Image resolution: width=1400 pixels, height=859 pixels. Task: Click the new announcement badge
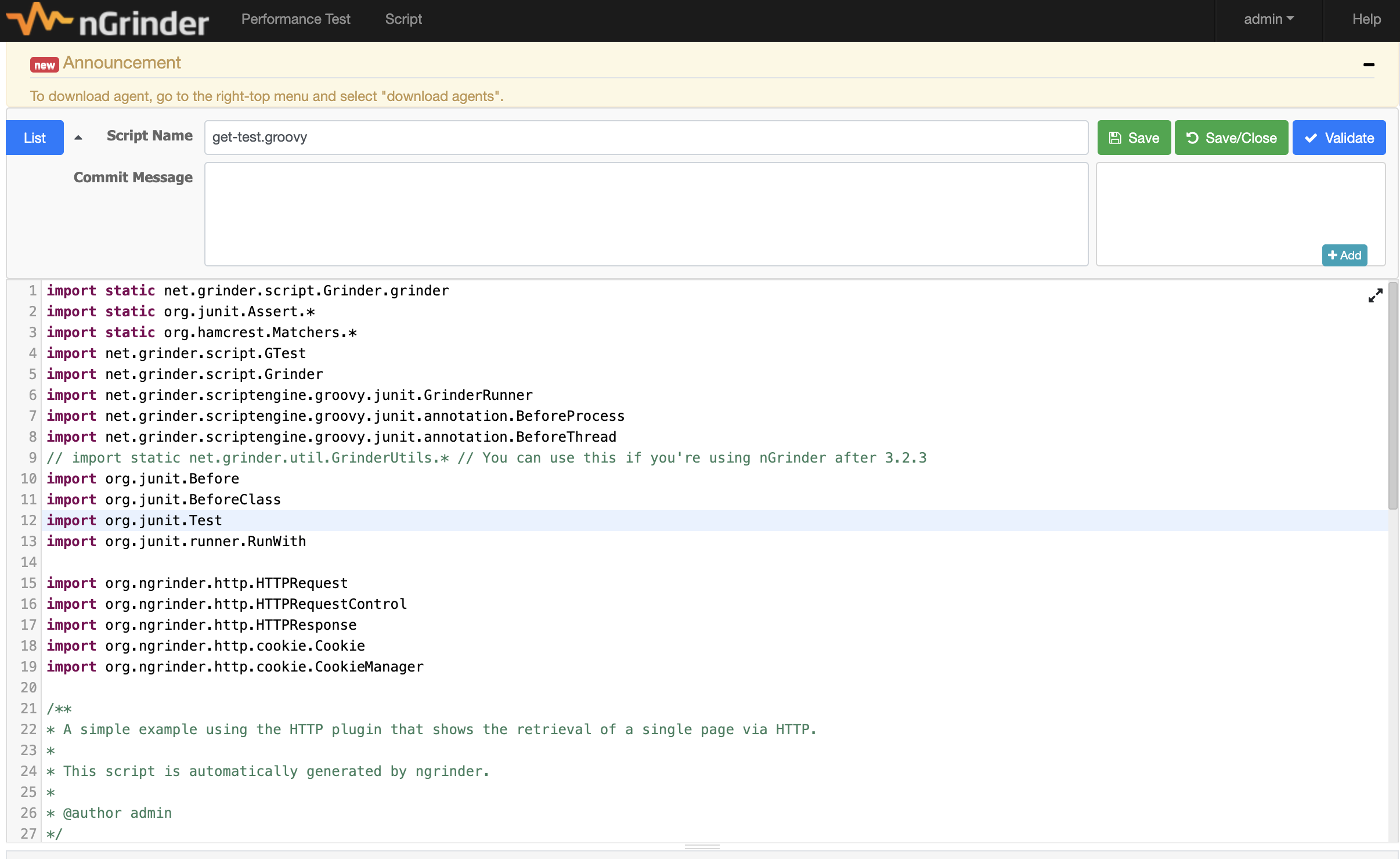[44, 65]
